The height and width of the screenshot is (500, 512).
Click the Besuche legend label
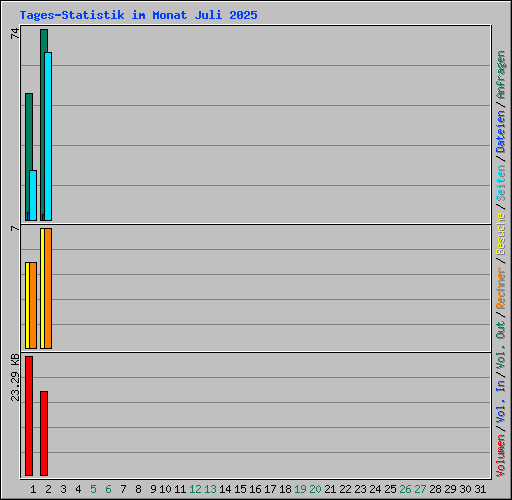[x=500, y=234]
